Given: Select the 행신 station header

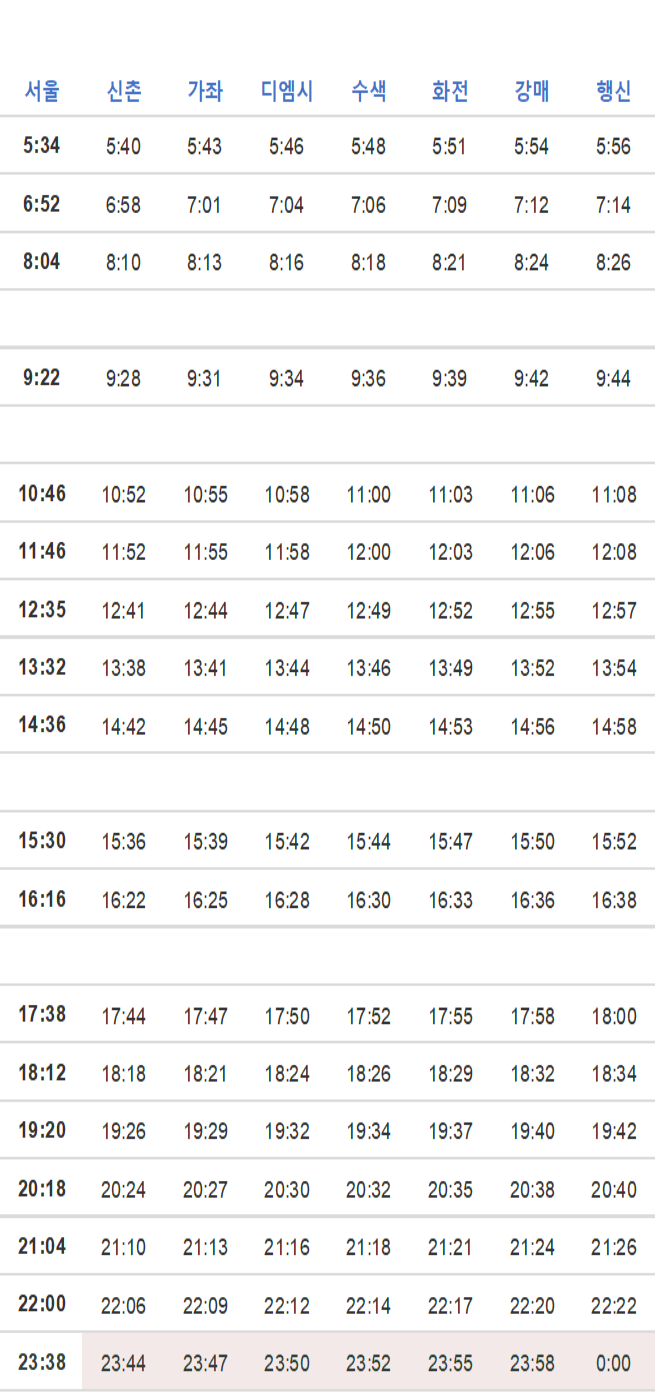Looking at the screenshot, I should (613, 92).
